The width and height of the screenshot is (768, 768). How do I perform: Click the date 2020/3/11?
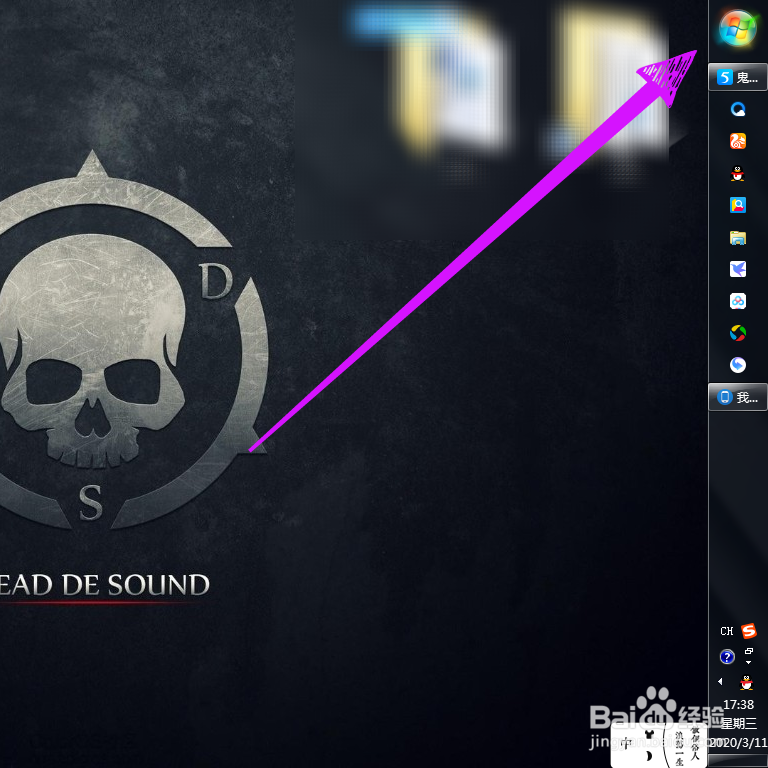[x=739, y=743]
